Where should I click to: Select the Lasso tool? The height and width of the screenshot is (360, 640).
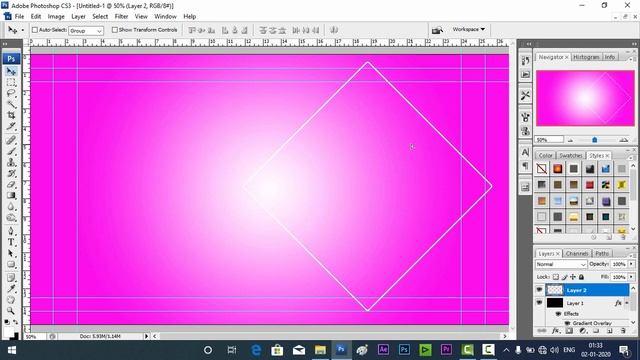(11, 93)
